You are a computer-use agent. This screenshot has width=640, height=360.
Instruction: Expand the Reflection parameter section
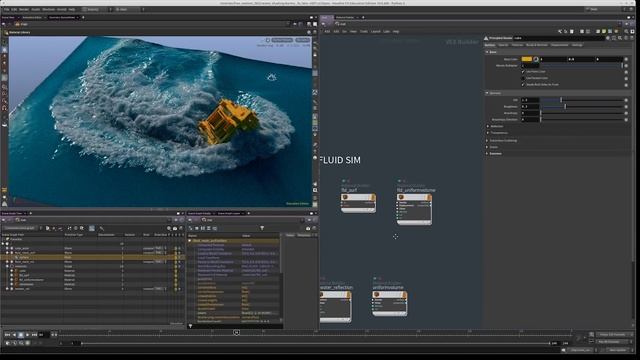click(x=488, y=126)
